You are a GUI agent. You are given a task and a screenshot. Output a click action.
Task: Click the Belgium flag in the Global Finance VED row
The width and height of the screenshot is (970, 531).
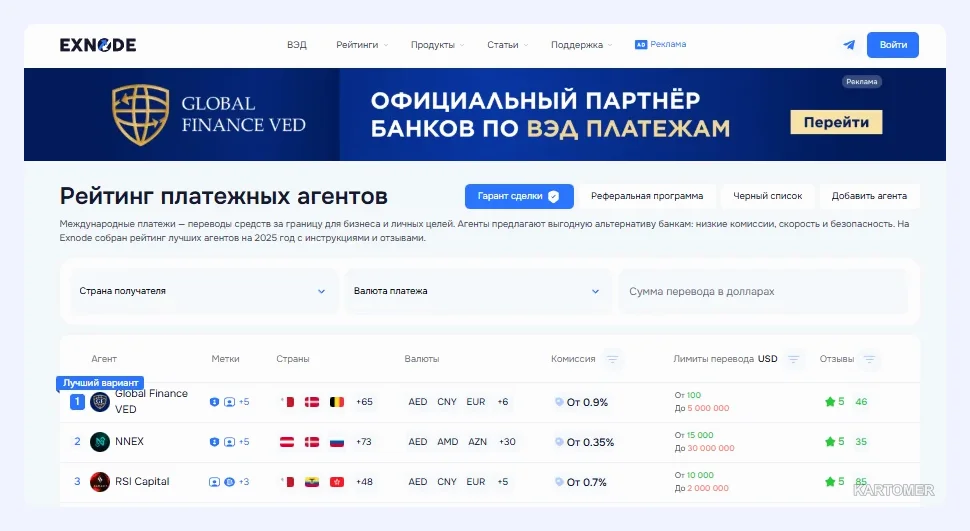pos(337,402)
